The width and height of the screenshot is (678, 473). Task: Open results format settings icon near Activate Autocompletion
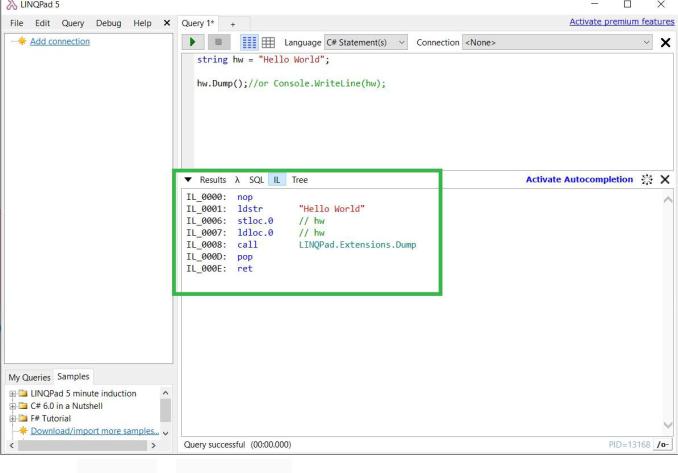647,179
